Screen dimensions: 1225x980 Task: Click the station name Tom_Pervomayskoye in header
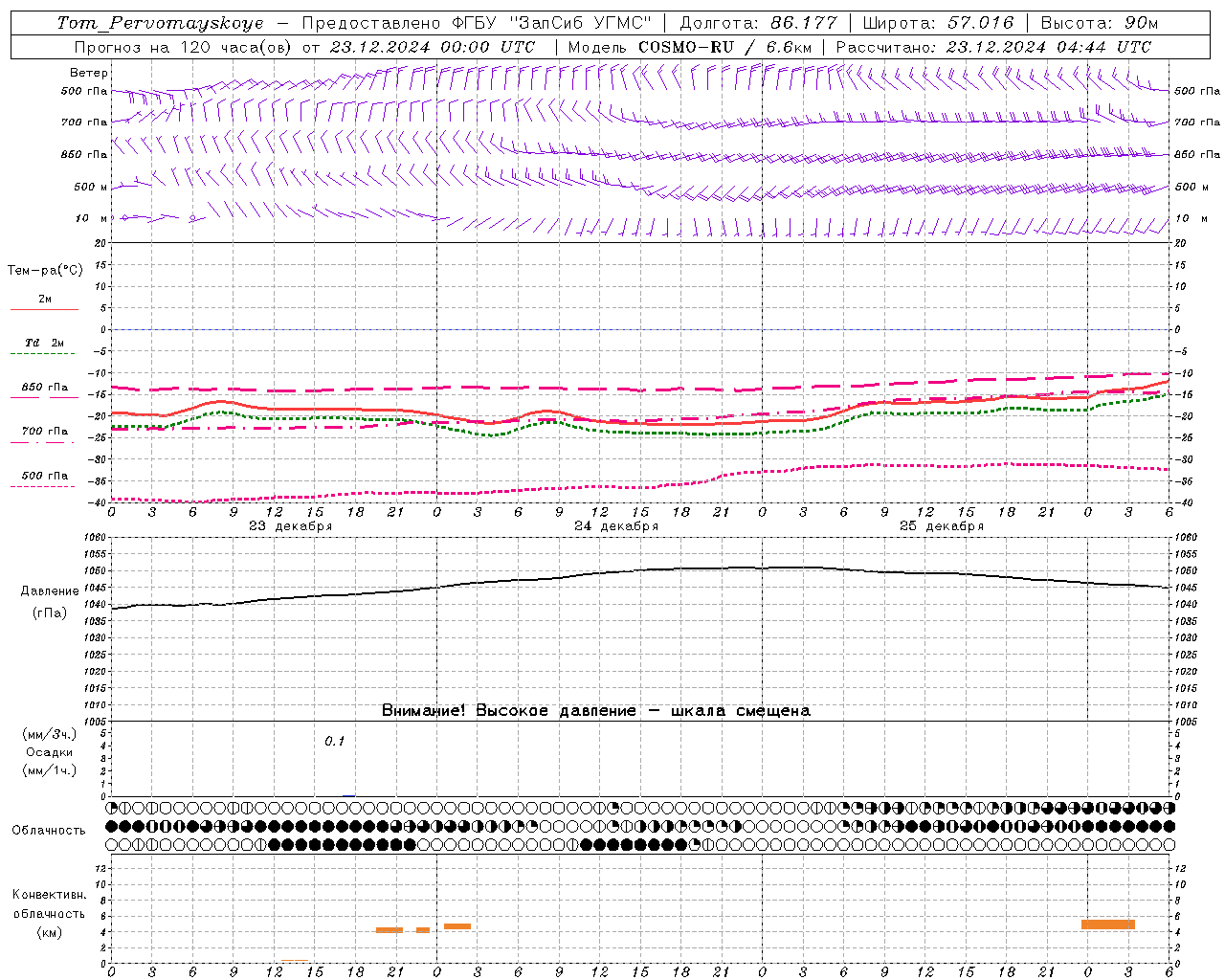(x=160, y=23)
